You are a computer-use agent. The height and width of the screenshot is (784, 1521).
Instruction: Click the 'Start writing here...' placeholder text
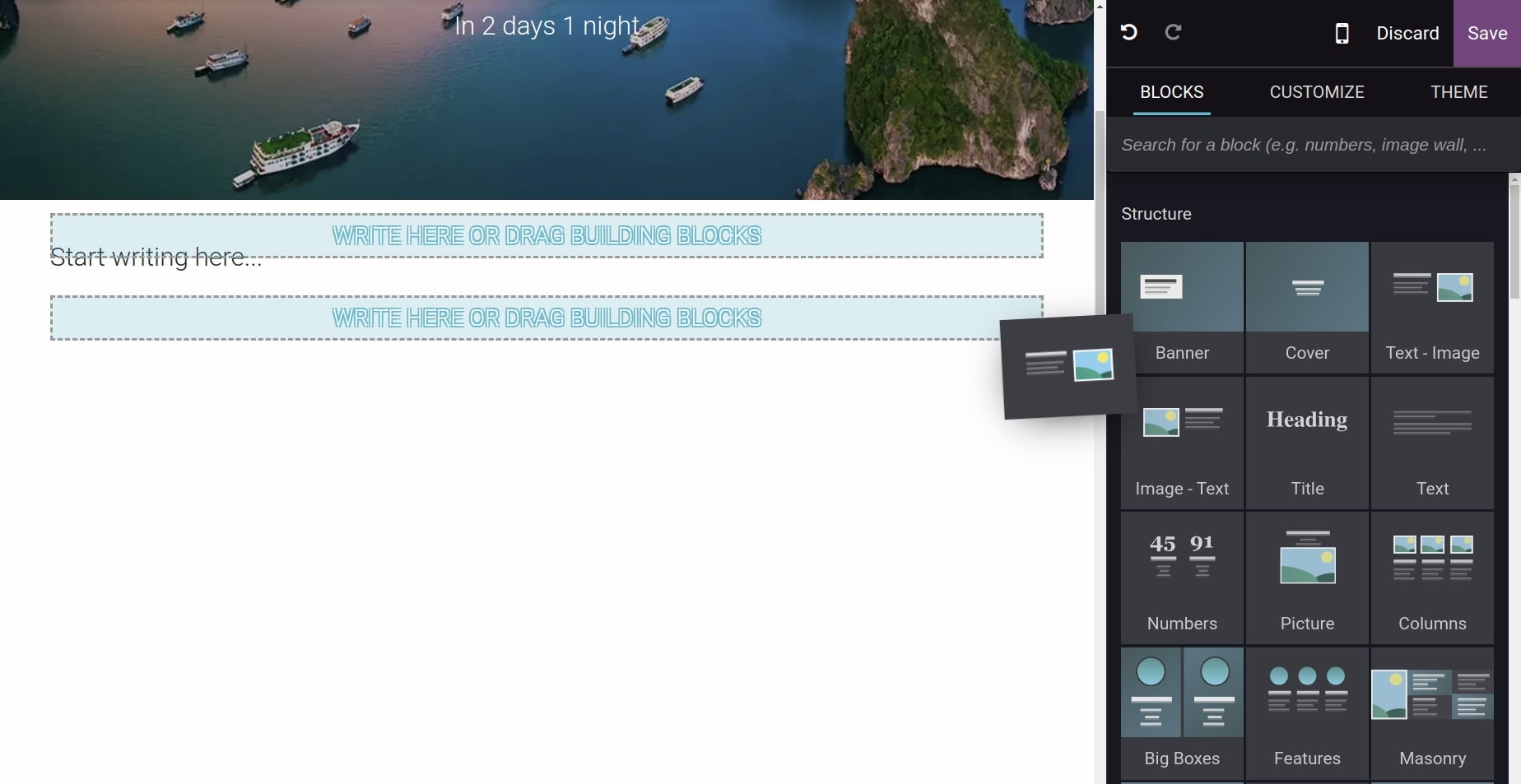(x=156, y=257)
